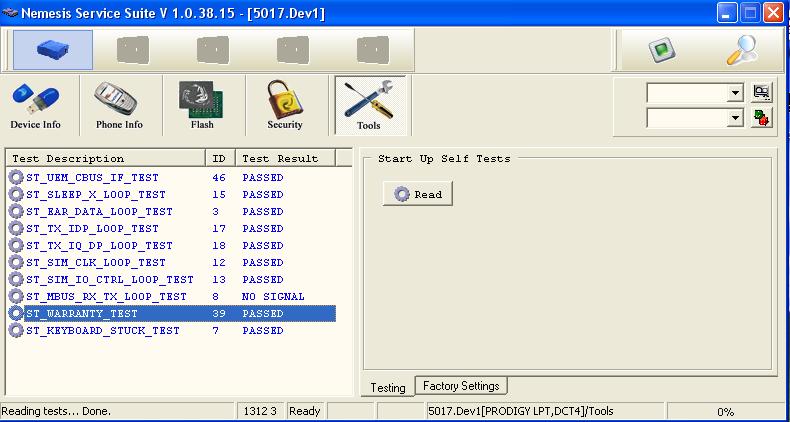Click gear icon of ST_UEM_CBUS_IF_TEST

coord(16,177)
